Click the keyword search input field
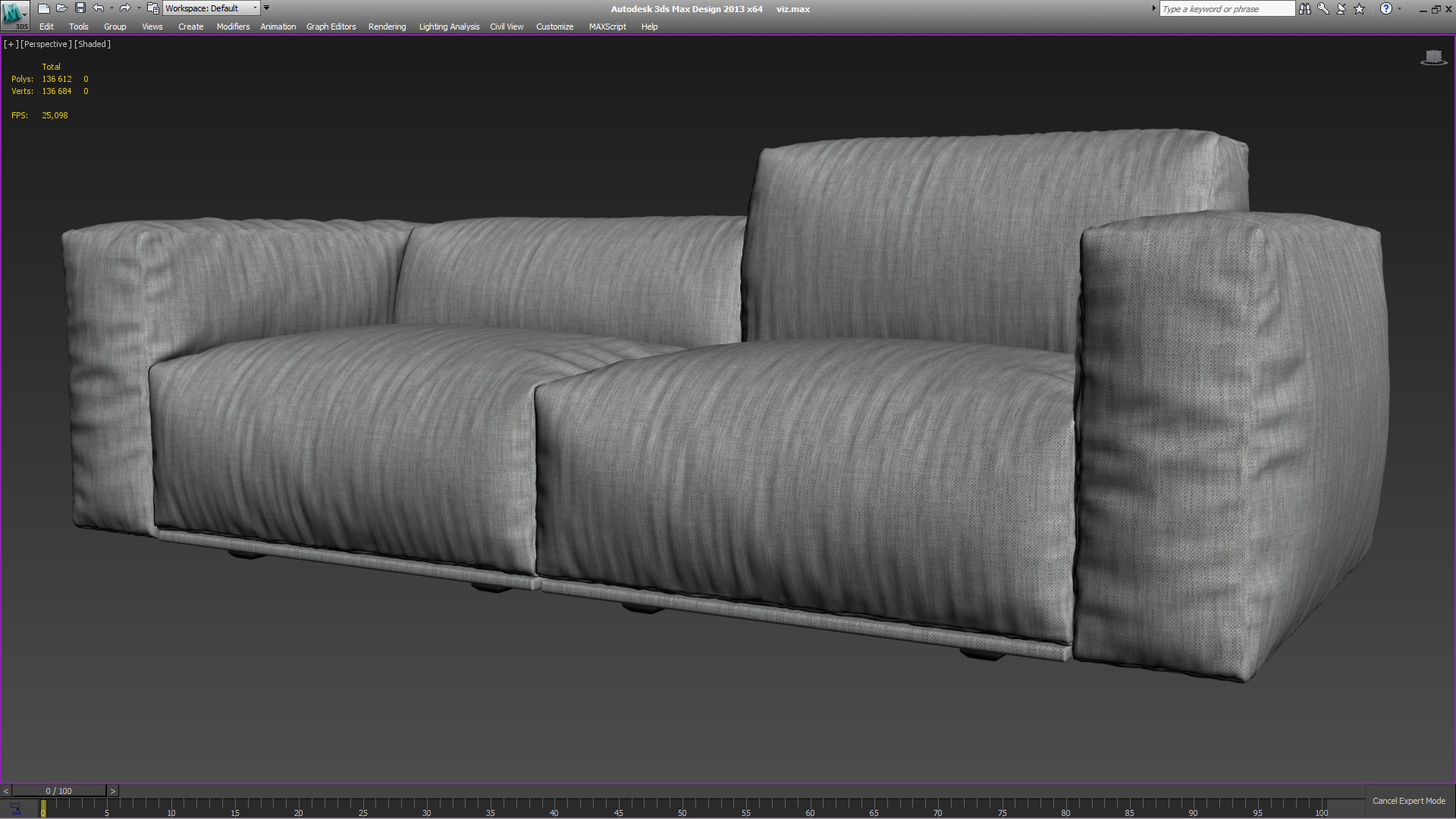This screenshot has width=1456, height=819. point(1227,9)
